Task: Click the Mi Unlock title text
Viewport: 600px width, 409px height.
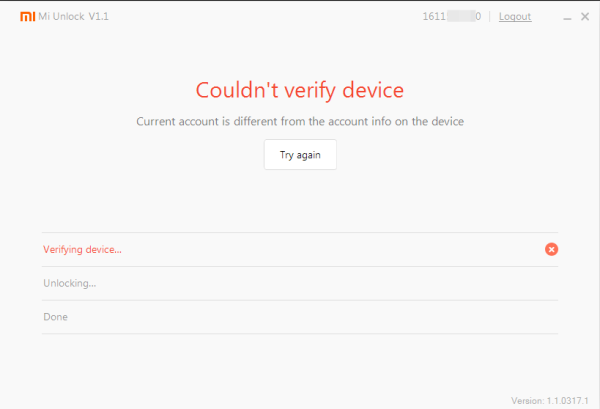Action: click(x=61, y=16)
